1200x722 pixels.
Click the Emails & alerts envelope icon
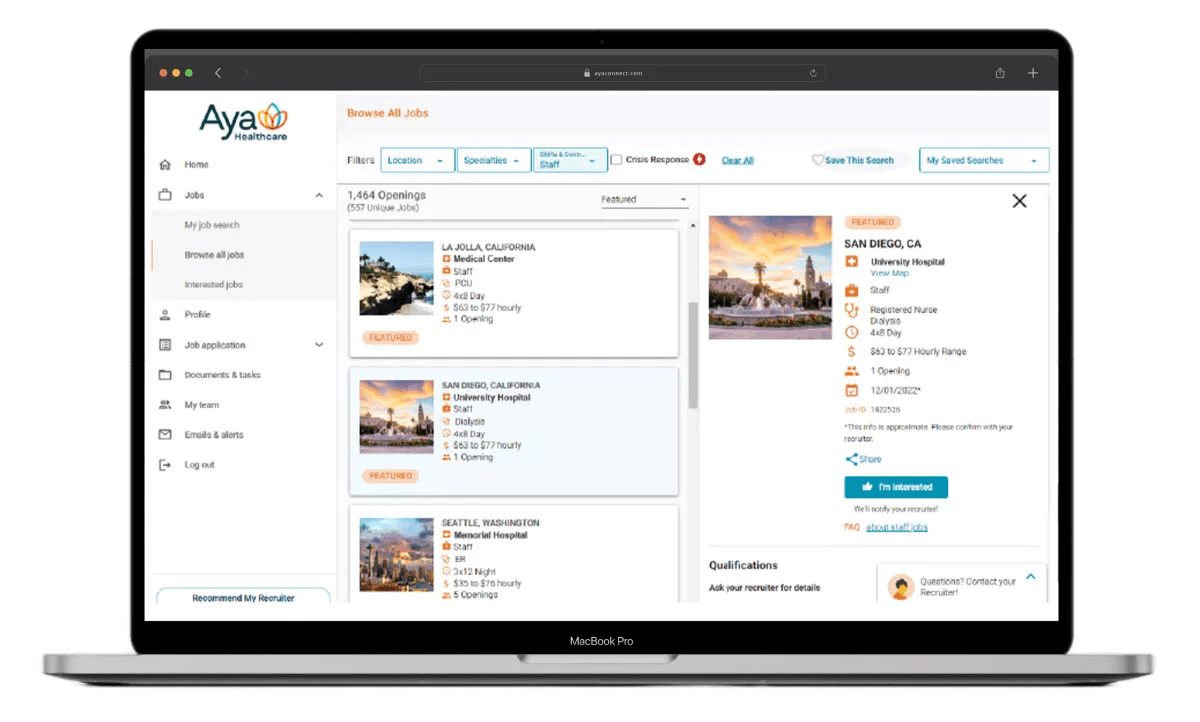pyautogui.click(x=165, y=435)
